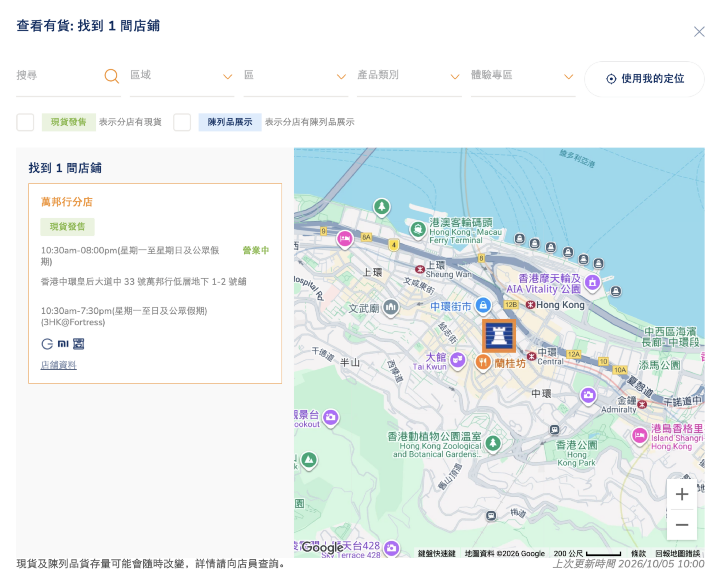The image size is (720, 587).
Task: Click the Sky Terrace 428 camera marker
Action: tap(391, 548)
